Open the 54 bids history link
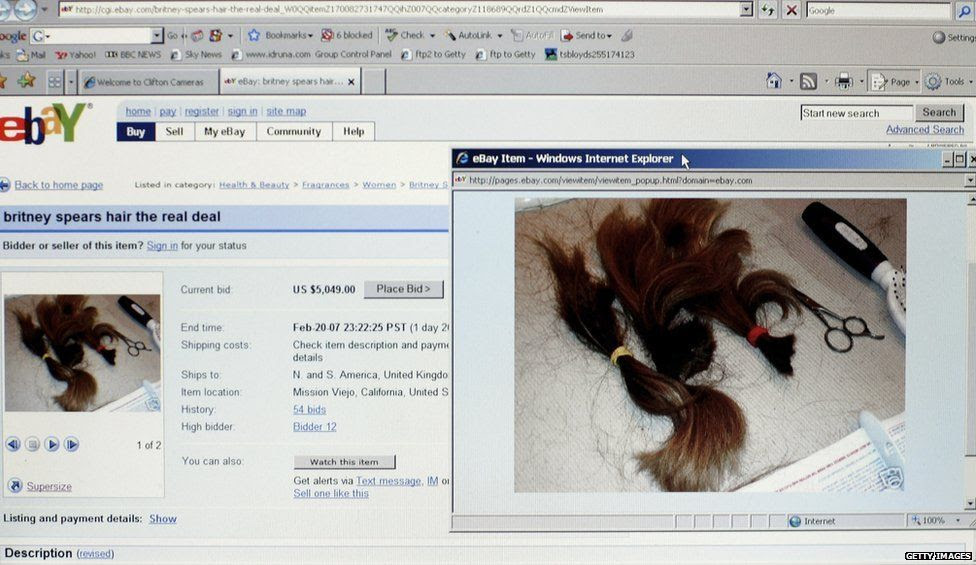 (x=309, y=409)
